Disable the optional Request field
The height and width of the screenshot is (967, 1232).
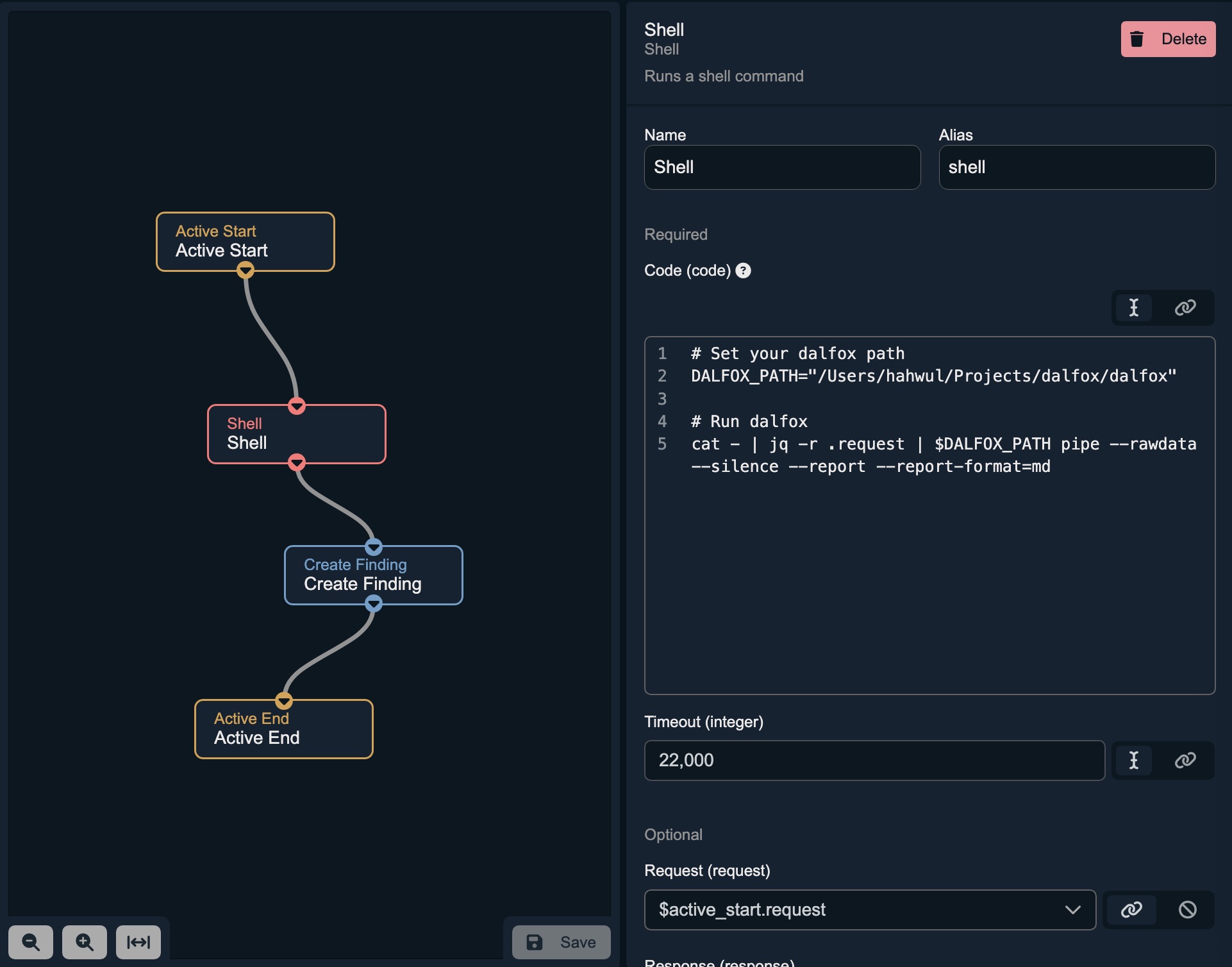coord(1188,910)
